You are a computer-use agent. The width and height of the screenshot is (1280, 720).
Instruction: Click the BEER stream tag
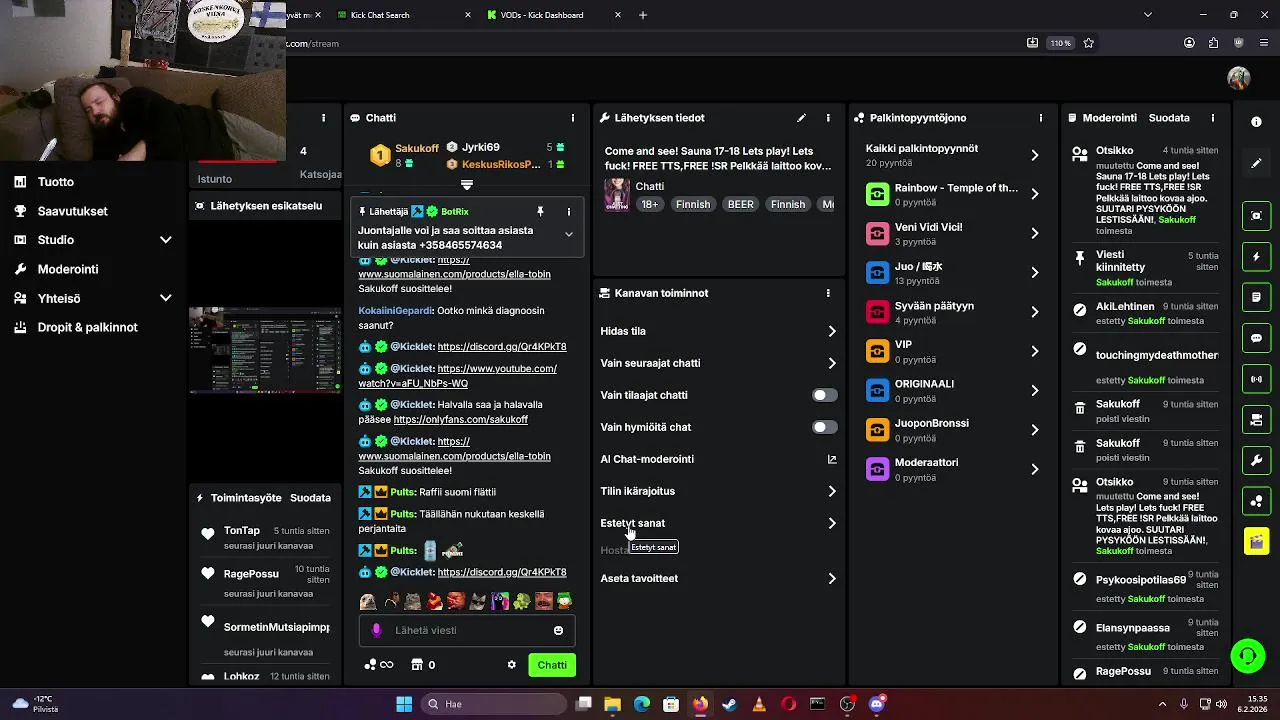point(740,204)
